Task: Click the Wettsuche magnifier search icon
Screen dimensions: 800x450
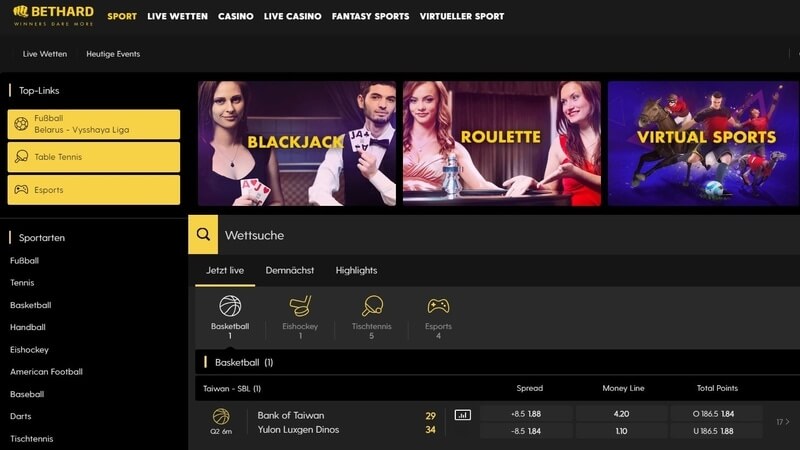Action: 203,235
